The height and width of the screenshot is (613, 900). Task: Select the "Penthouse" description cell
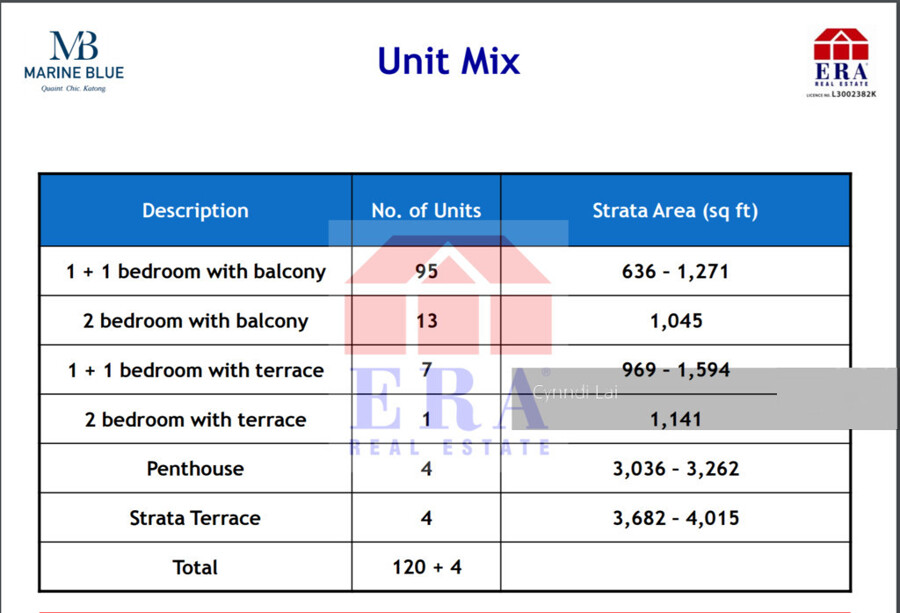point(196,469)
